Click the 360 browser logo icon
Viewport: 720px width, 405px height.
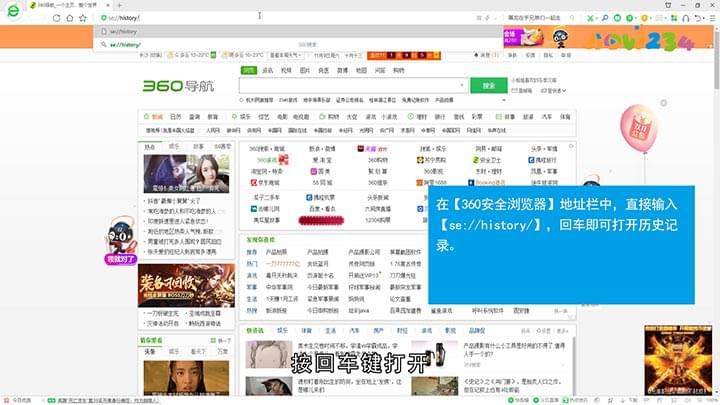pos(13,11)
